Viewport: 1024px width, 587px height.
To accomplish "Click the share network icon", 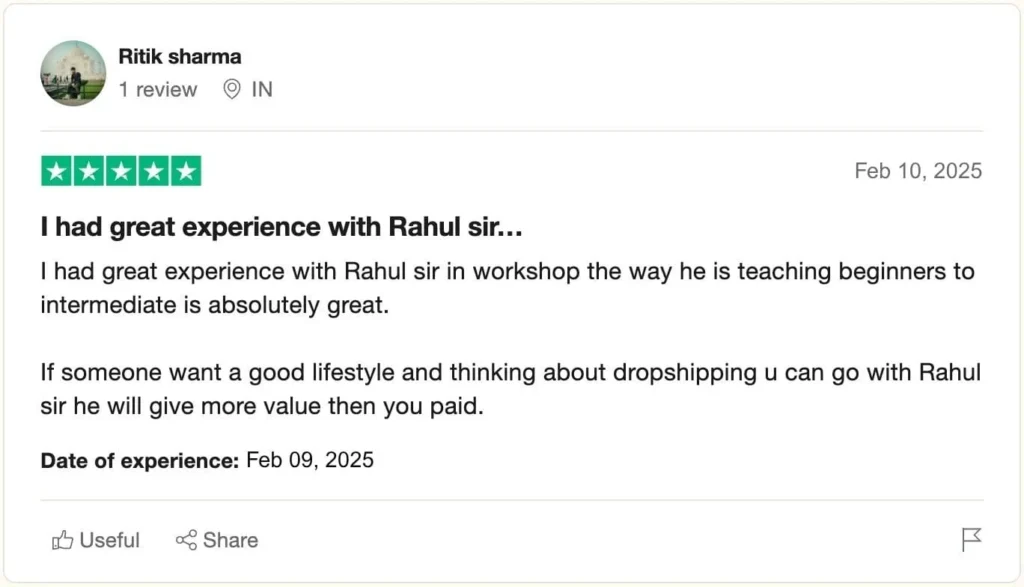I will [x=186, y=541].
